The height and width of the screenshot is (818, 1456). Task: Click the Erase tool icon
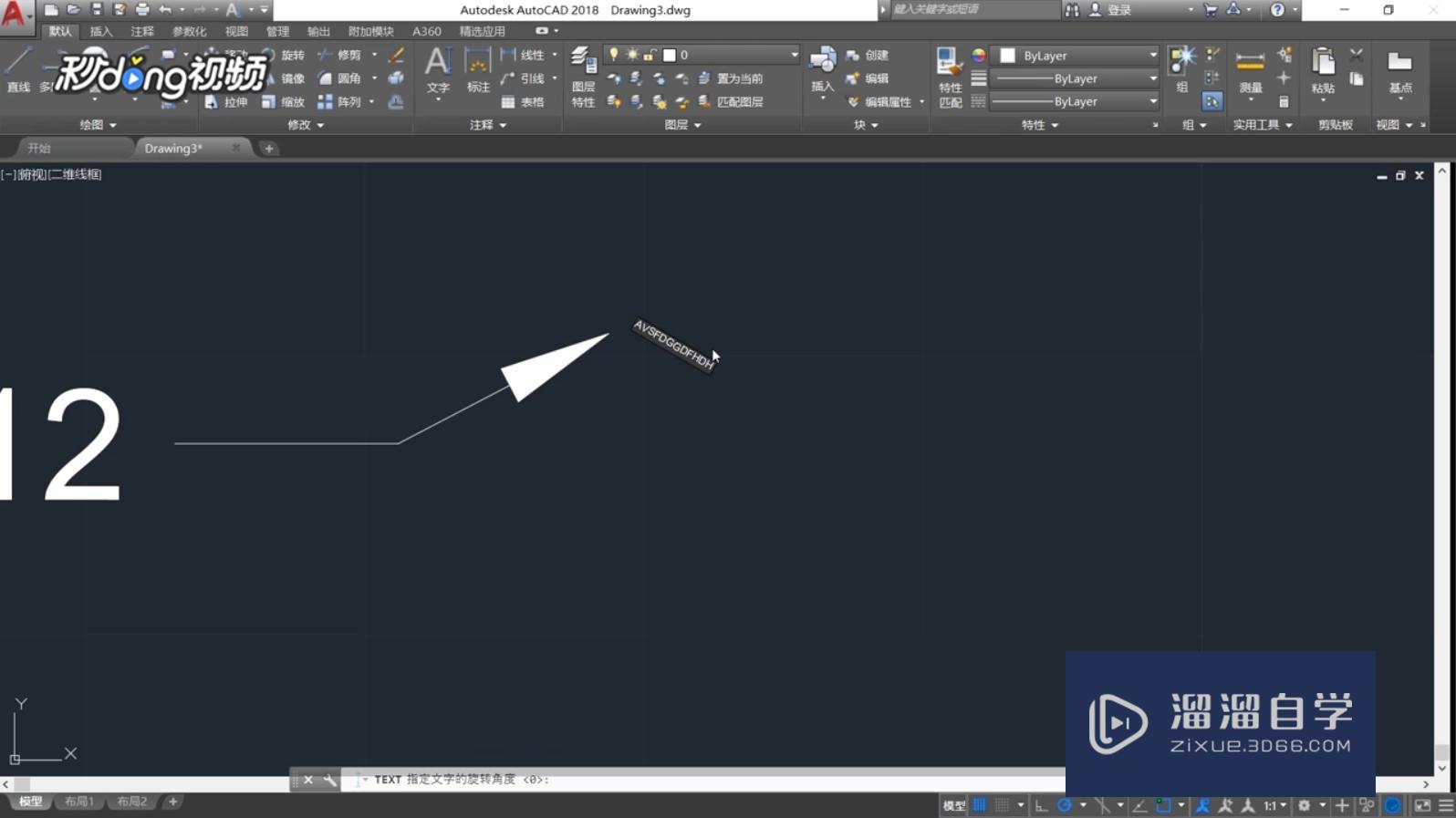click(395, 56)
